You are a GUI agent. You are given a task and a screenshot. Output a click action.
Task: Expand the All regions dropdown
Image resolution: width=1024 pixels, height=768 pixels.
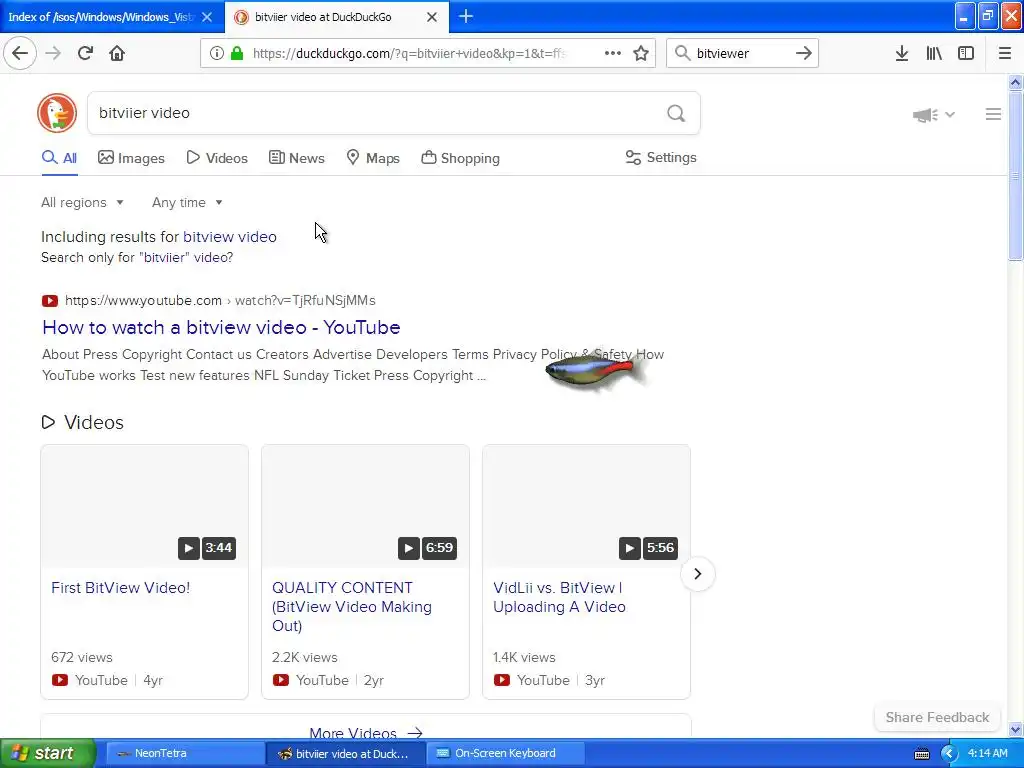[82, 202]
